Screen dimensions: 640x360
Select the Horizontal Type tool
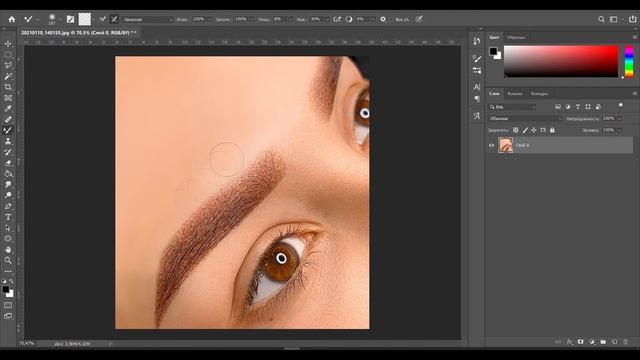tap(8, 217)
